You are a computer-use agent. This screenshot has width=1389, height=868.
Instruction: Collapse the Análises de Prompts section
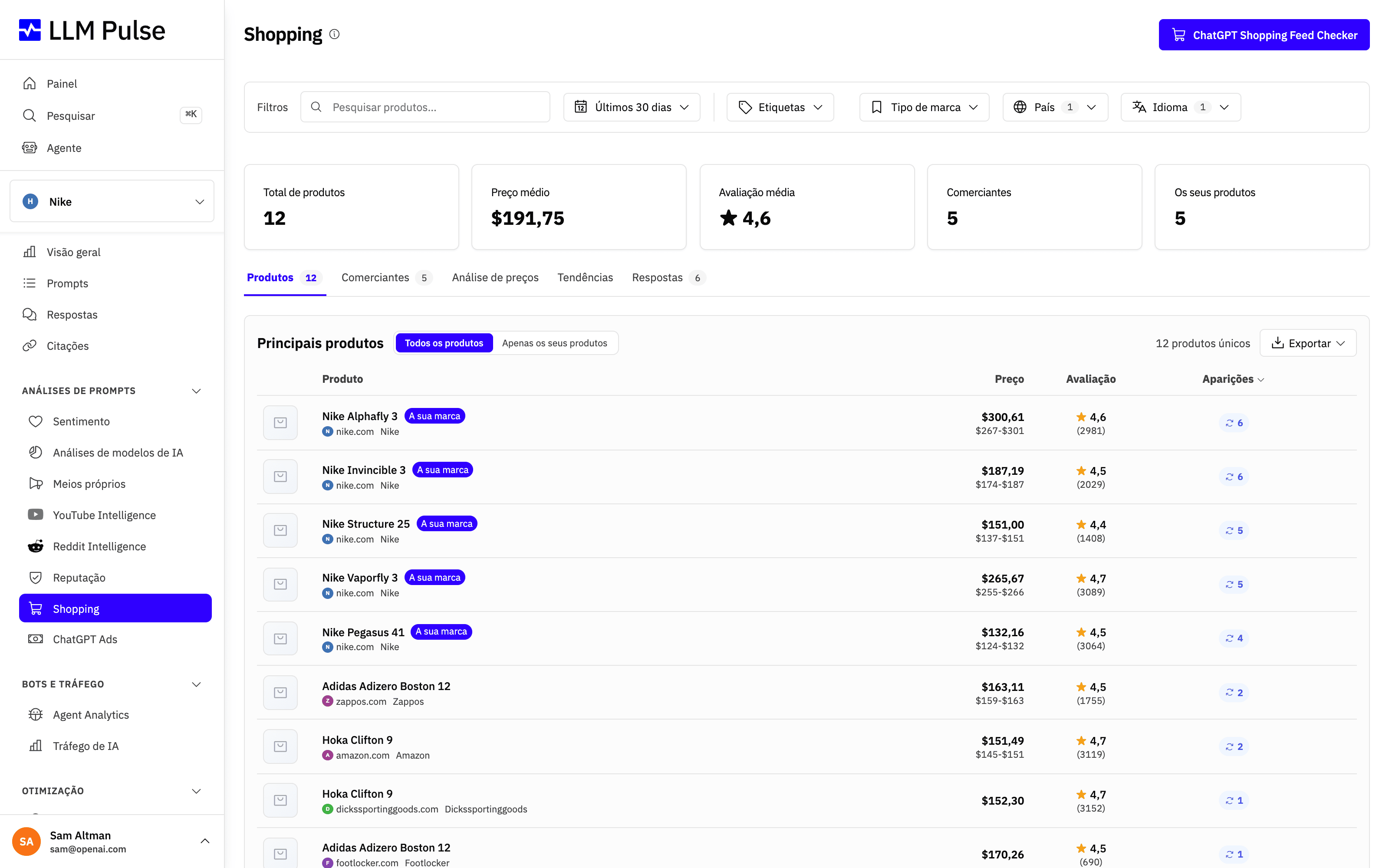tap(196, 391)
